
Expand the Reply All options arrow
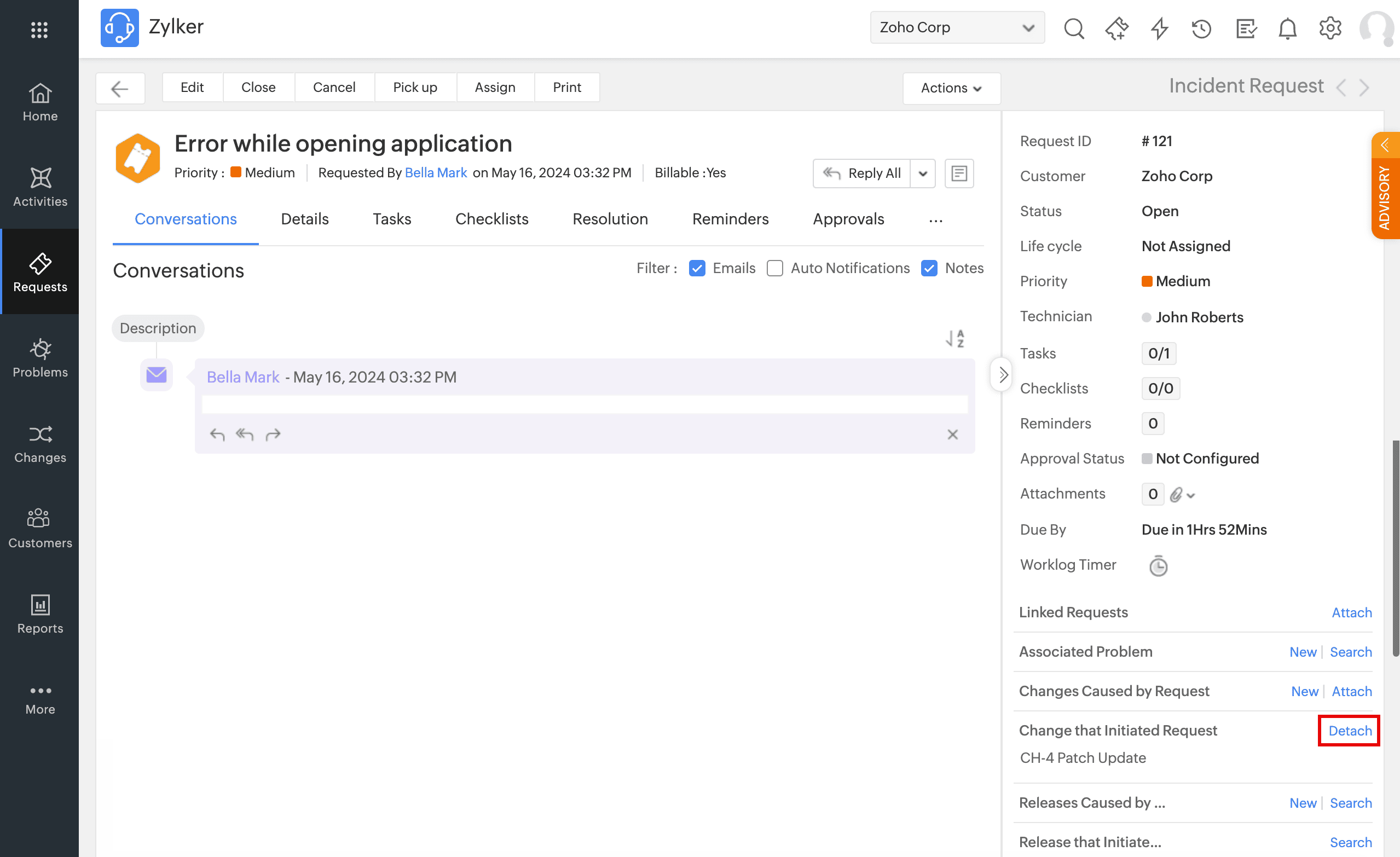pos(923,173)
